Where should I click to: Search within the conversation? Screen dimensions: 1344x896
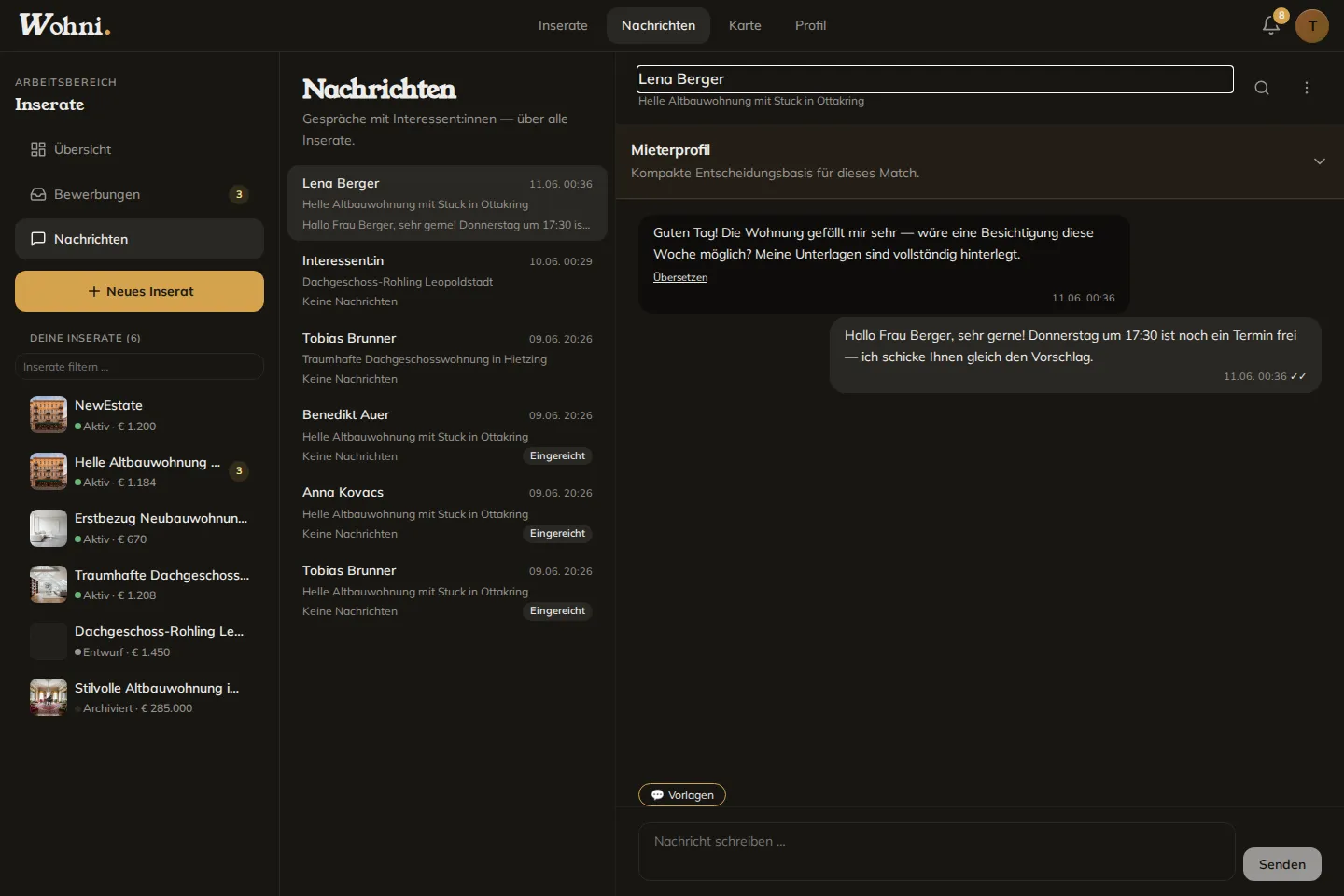click(x=1262, y=88)
